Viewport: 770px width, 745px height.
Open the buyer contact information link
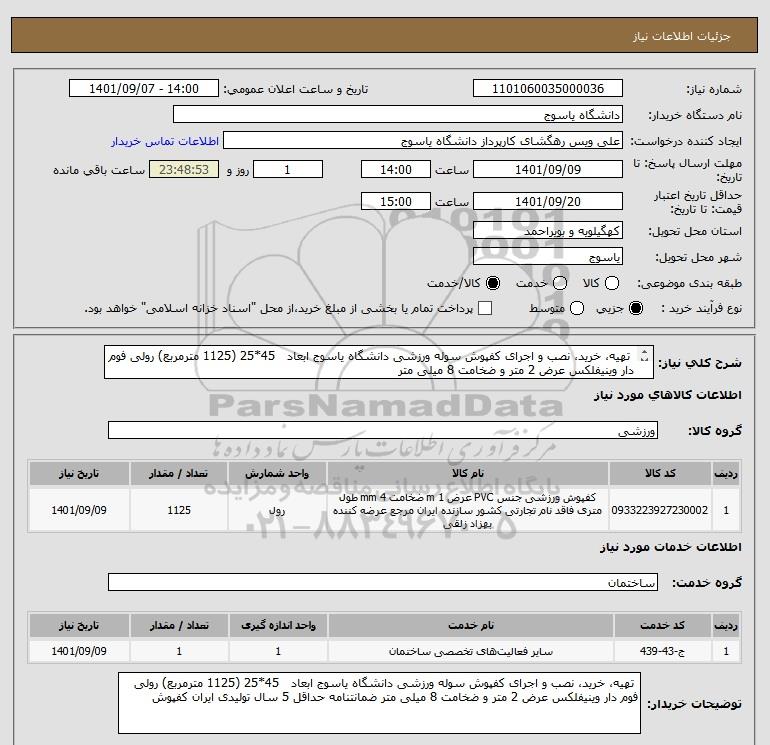pos(165,141)
